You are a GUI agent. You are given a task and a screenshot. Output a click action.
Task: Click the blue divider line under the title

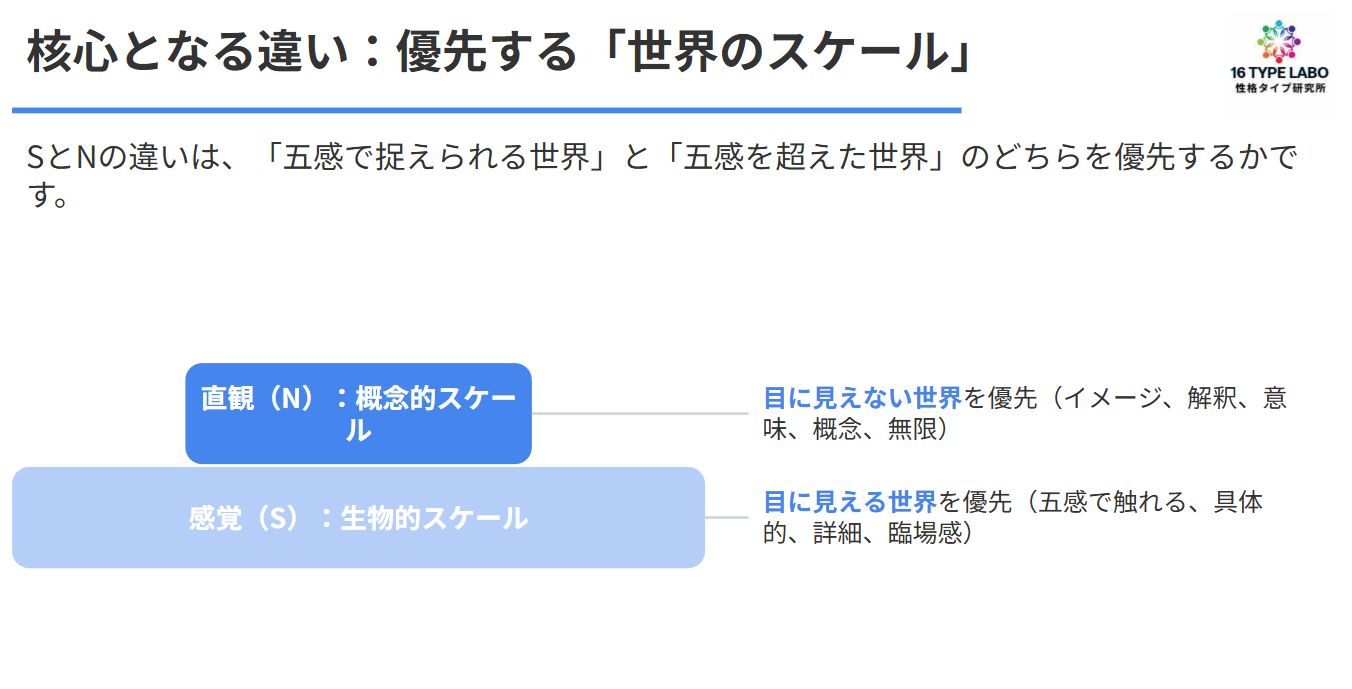(x=486, y=109)
